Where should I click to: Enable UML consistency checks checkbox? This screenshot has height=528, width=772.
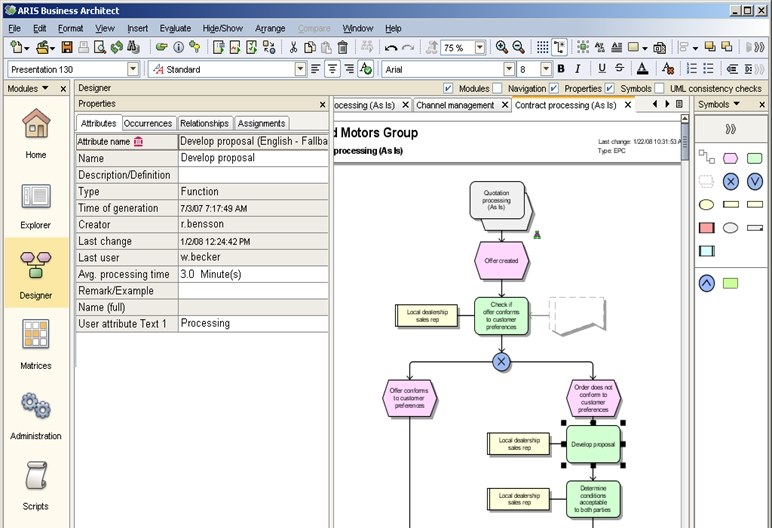659,88
